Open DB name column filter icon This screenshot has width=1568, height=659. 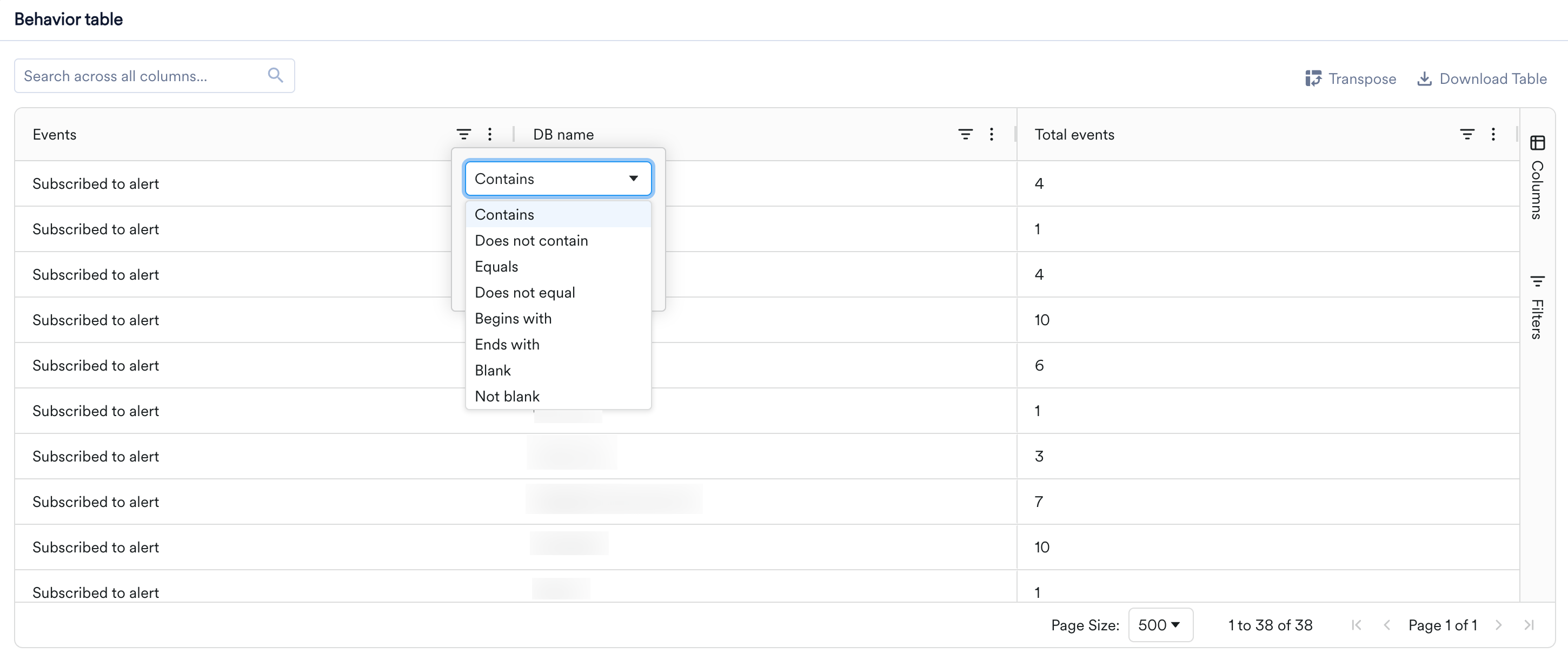click(965, 134)
